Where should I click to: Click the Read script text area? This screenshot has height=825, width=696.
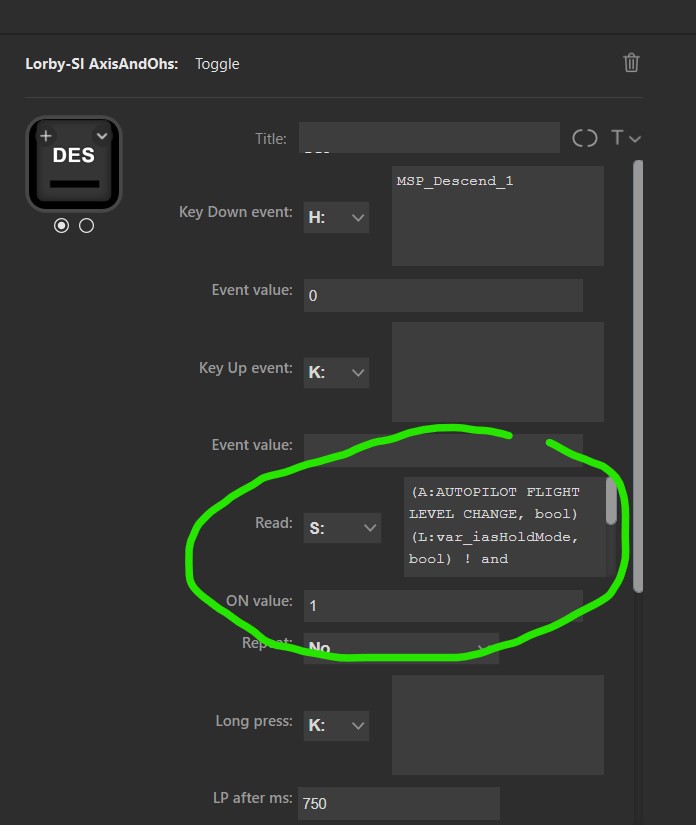click(x=505, y=527)
